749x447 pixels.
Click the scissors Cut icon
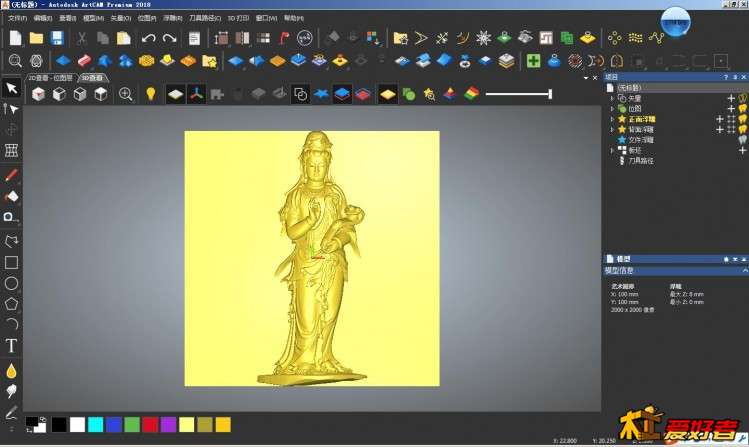(x=82, y=38)
